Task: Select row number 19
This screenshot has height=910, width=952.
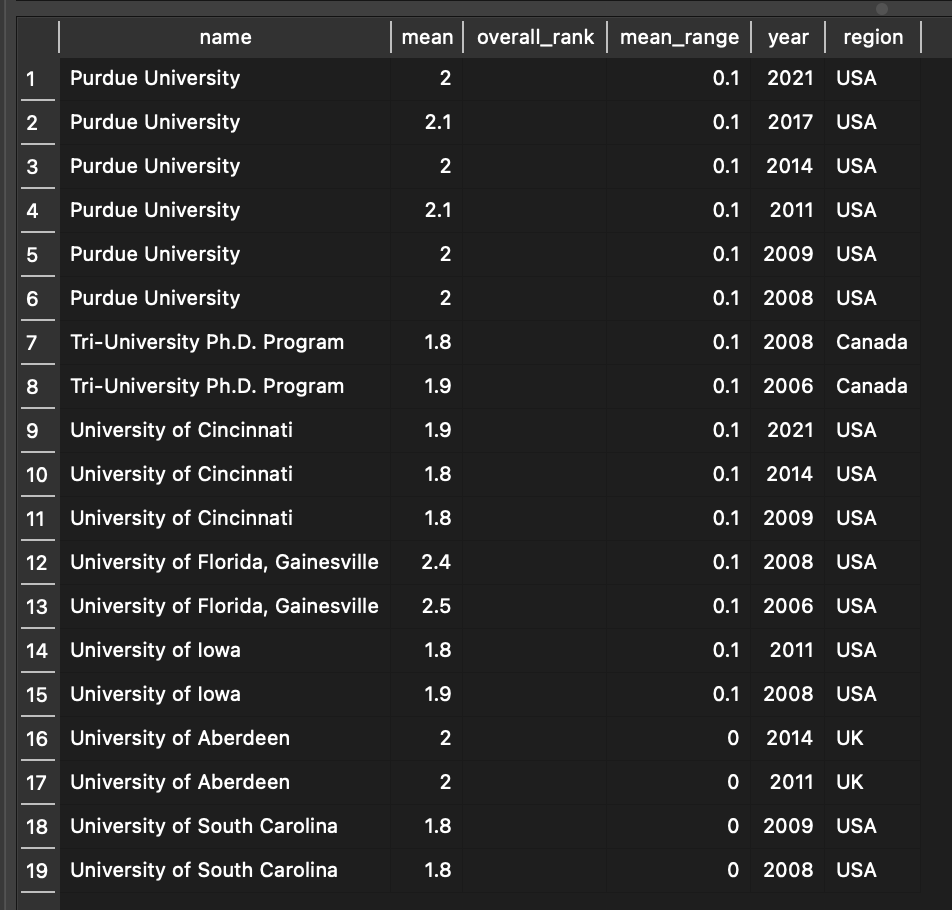Action: coord(36,871)
